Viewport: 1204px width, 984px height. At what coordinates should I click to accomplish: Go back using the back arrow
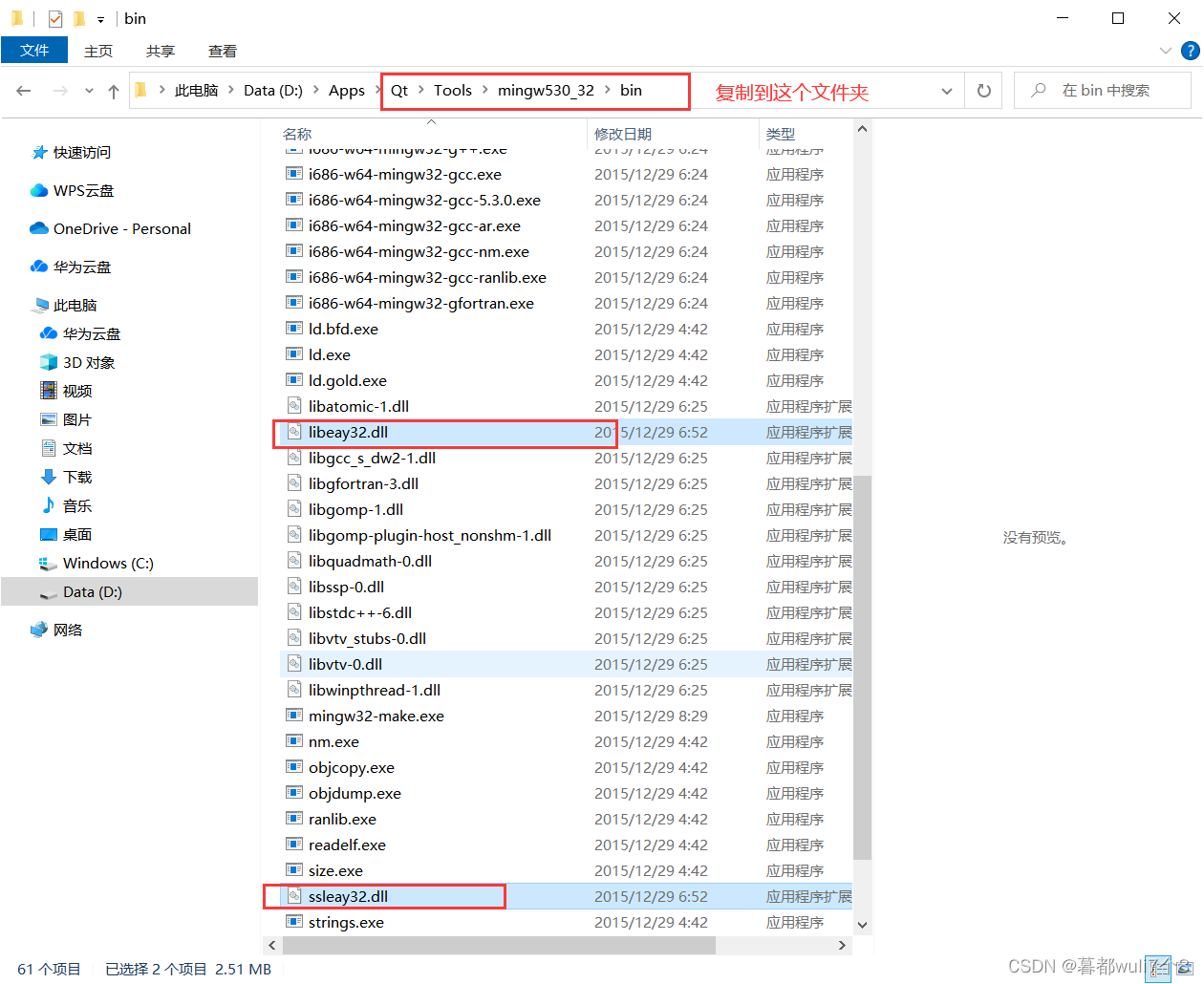tap(23, 90)
